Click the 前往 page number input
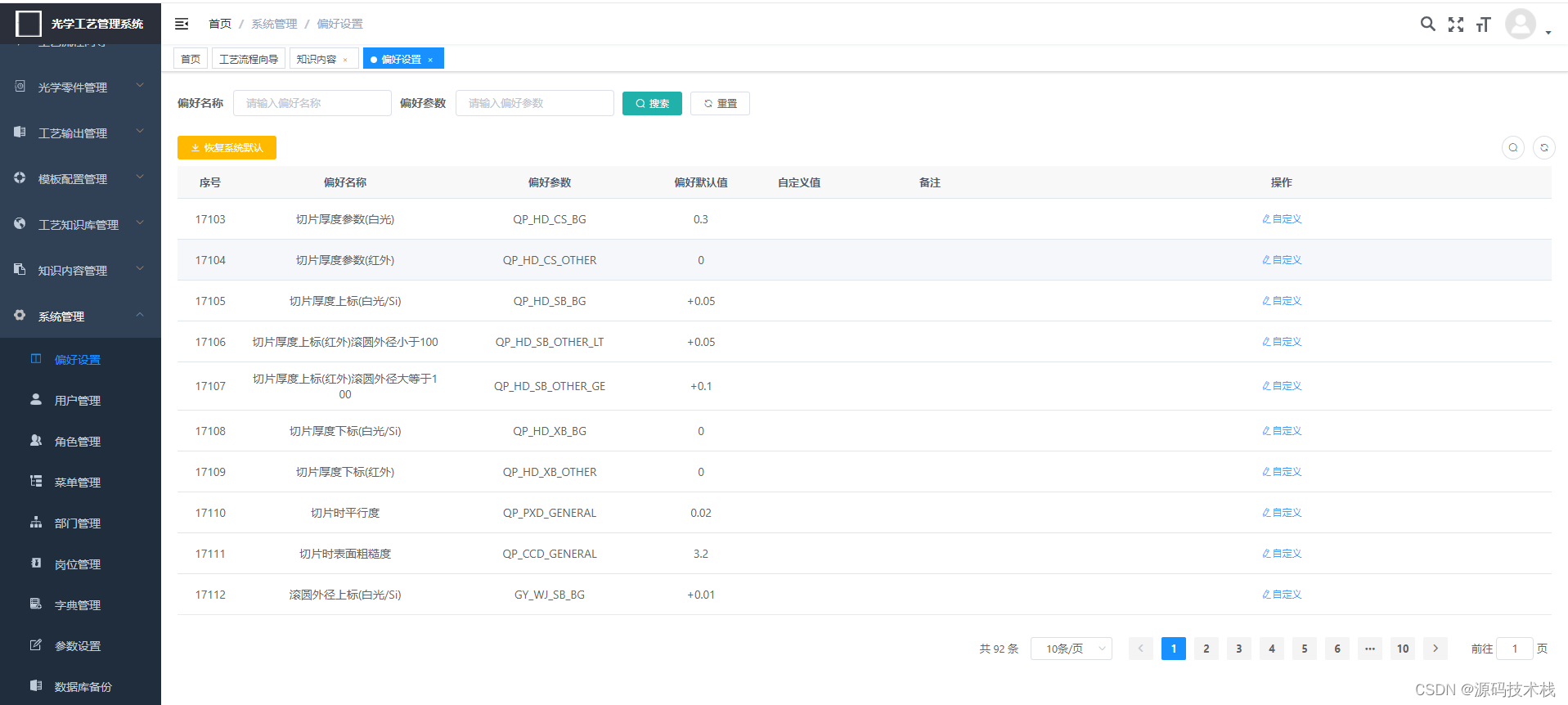This screenshot has height=705, width=1568. 1515,649
